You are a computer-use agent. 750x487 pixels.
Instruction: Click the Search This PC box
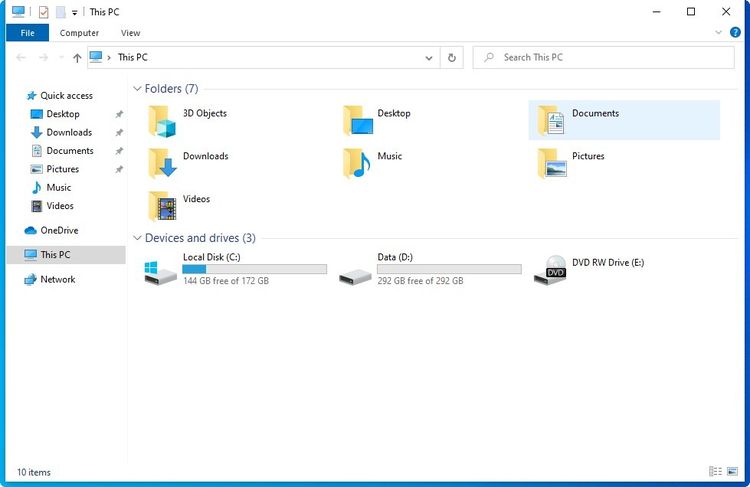click(604, 58)
